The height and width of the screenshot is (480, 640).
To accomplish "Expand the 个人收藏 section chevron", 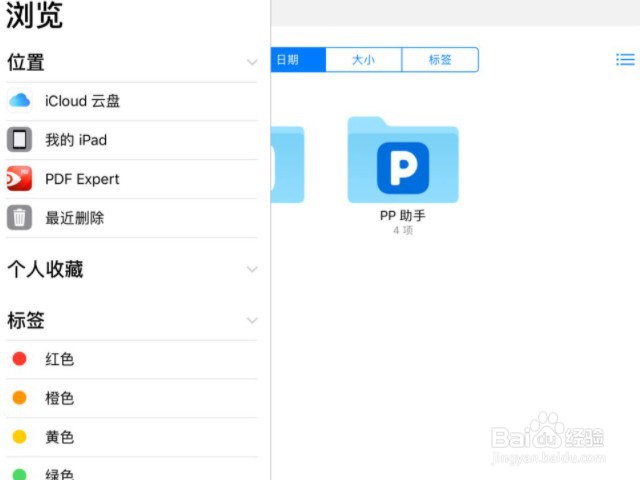I will 252,269.
